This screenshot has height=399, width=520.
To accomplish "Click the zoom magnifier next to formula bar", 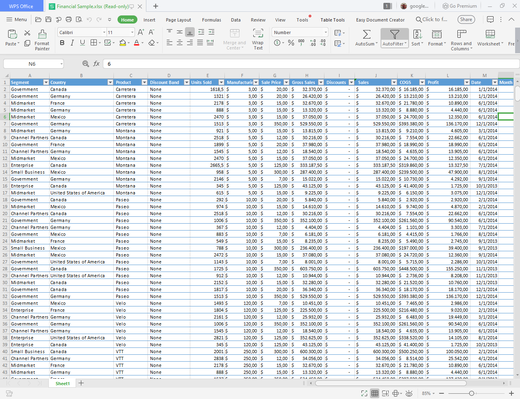I will point(86,64).
